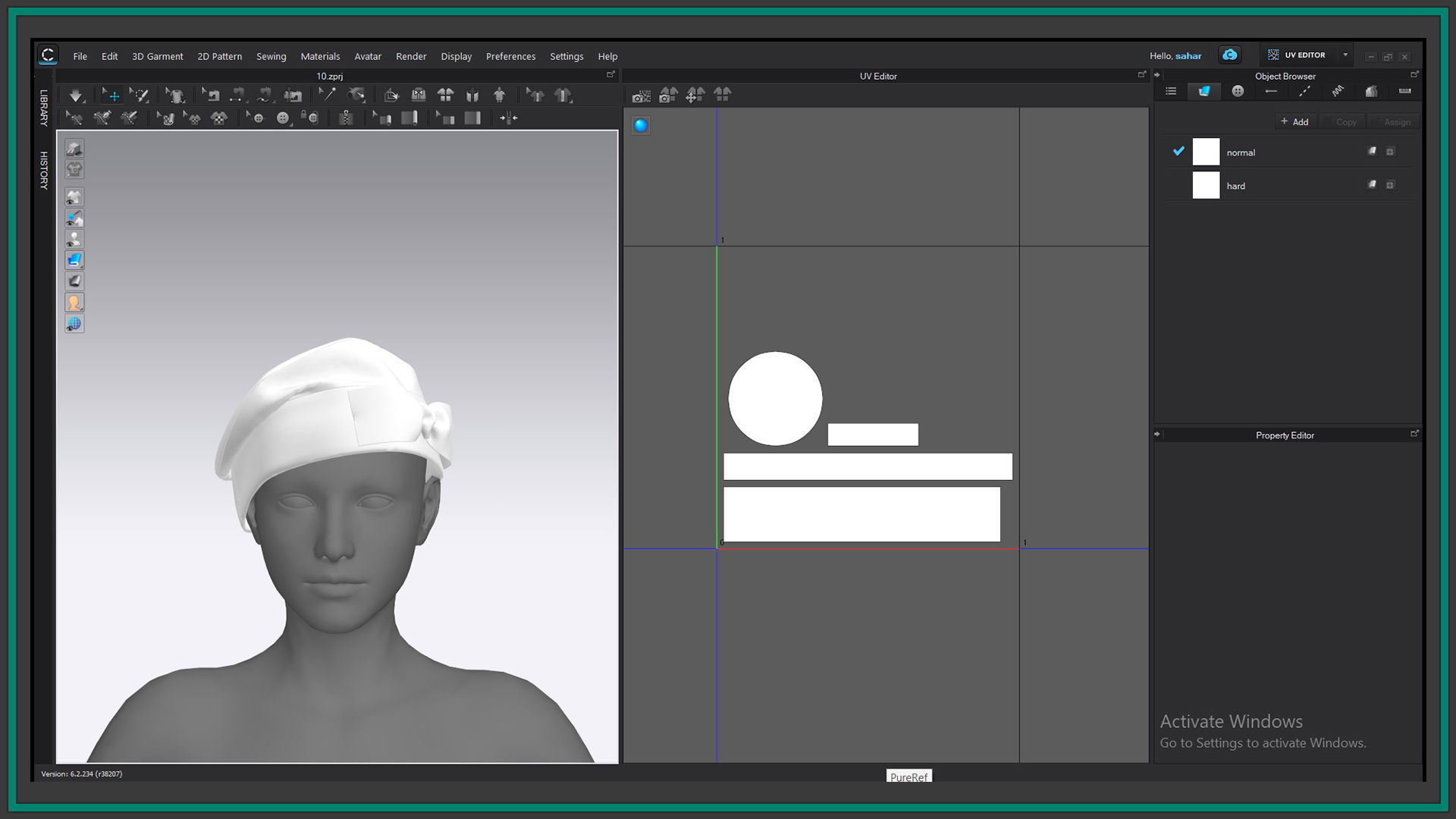Click the Reset 3D Arrangement garment icon
Screen dimensions: 1456x819
472,96
